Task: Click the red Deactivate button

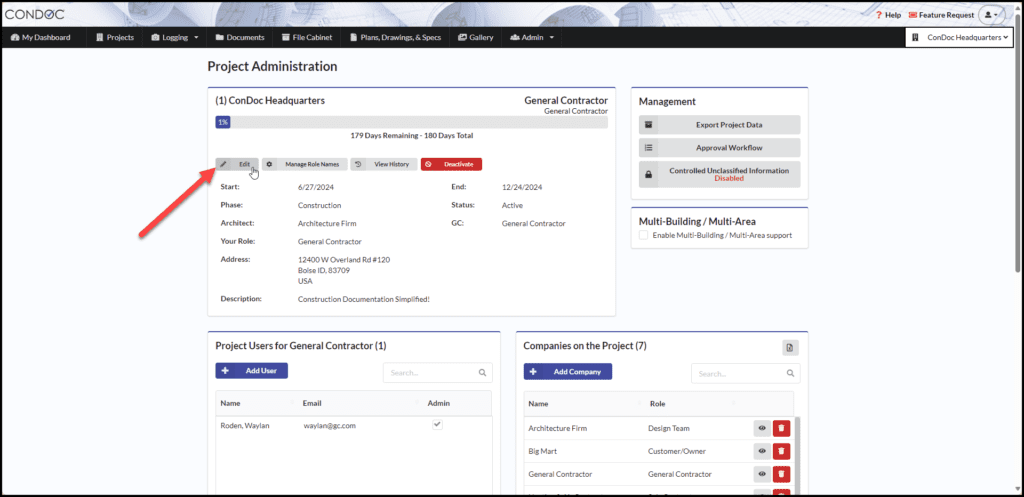Action: pyautogui.click(x=451, y=164)
